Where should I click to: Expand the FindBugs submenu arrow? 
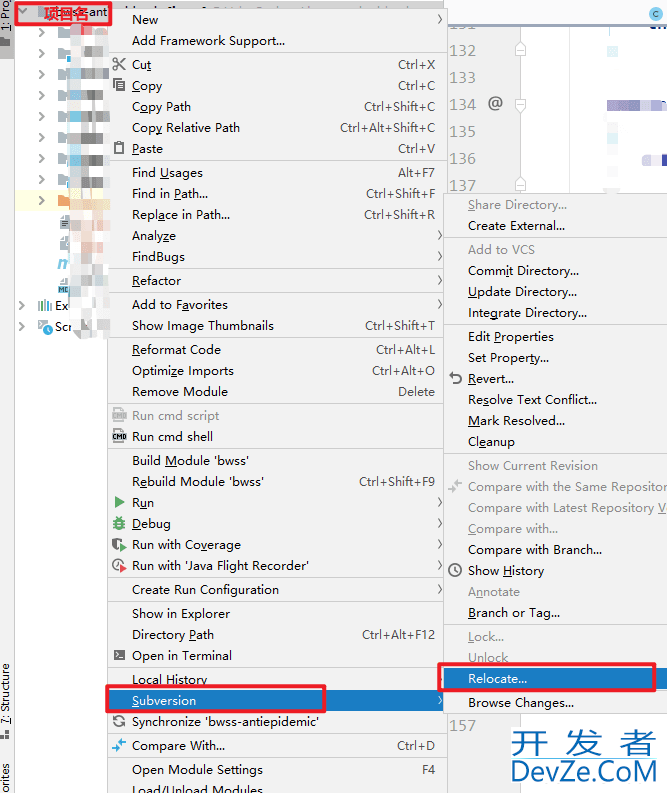[x=439, y=256]
